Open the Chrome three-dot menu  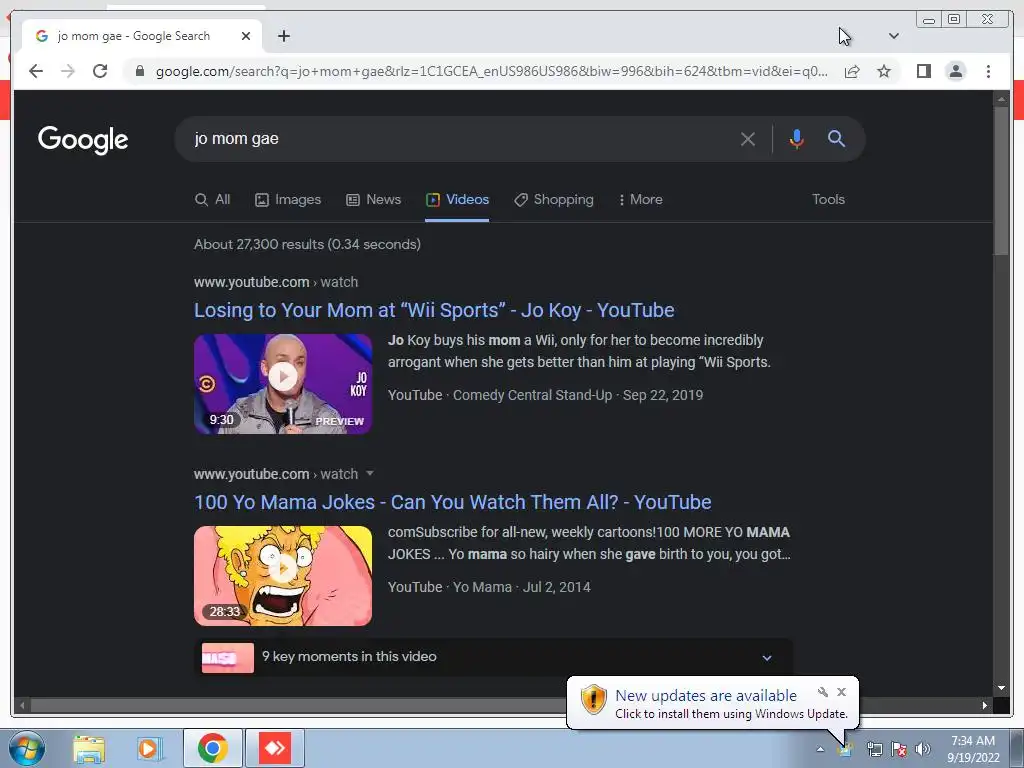point(988,71)
